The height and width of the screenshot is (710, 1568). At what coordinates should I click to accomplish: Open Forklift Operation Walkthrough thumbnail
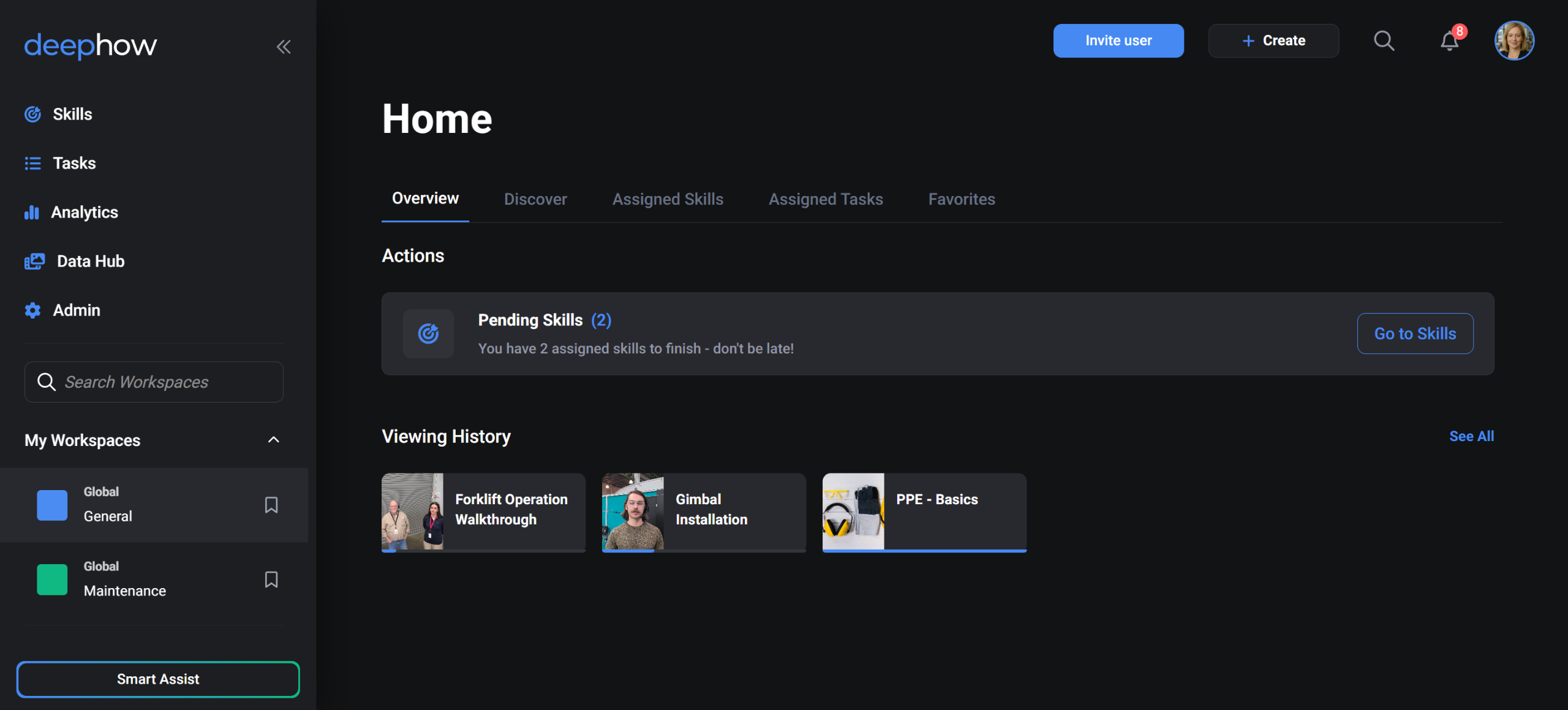tap(412, 511)
